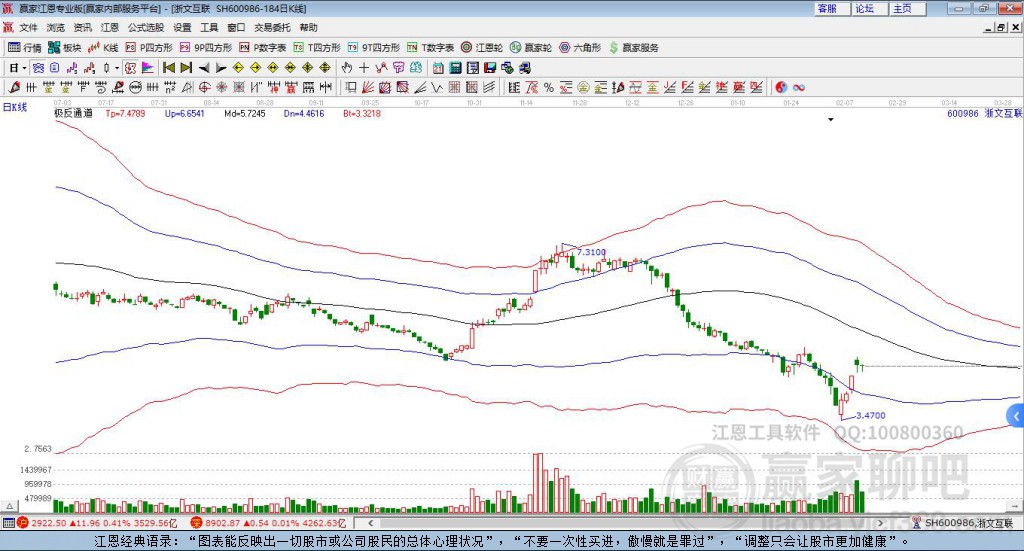Open 赢家服务 with dollar icon

(x=634, y=48)
